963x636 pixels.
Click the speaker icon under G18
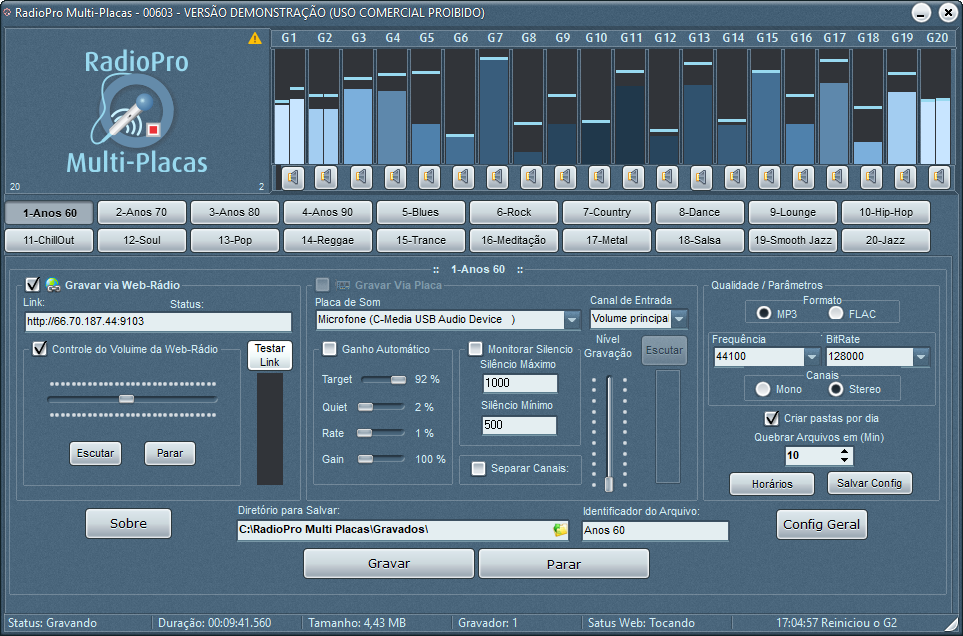(x=871, y=177)
